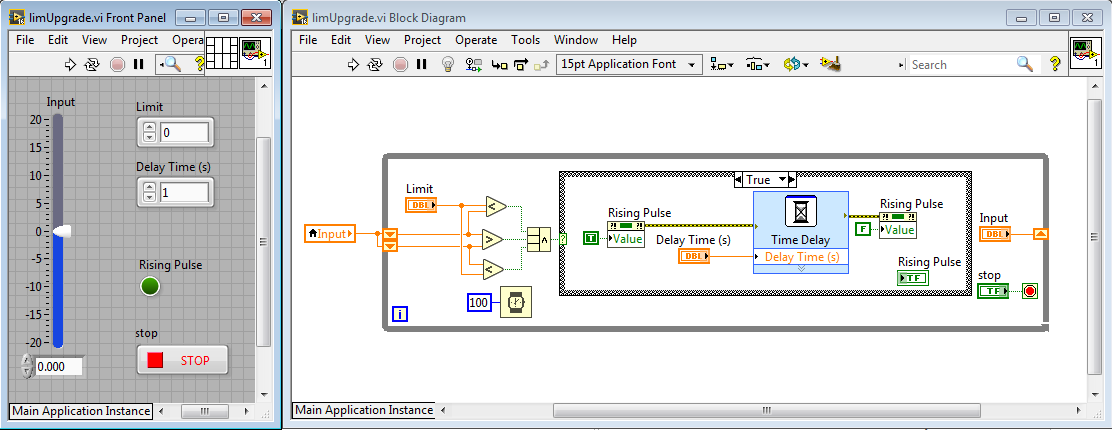Click the loop iteration terminal i

[399, 314]
